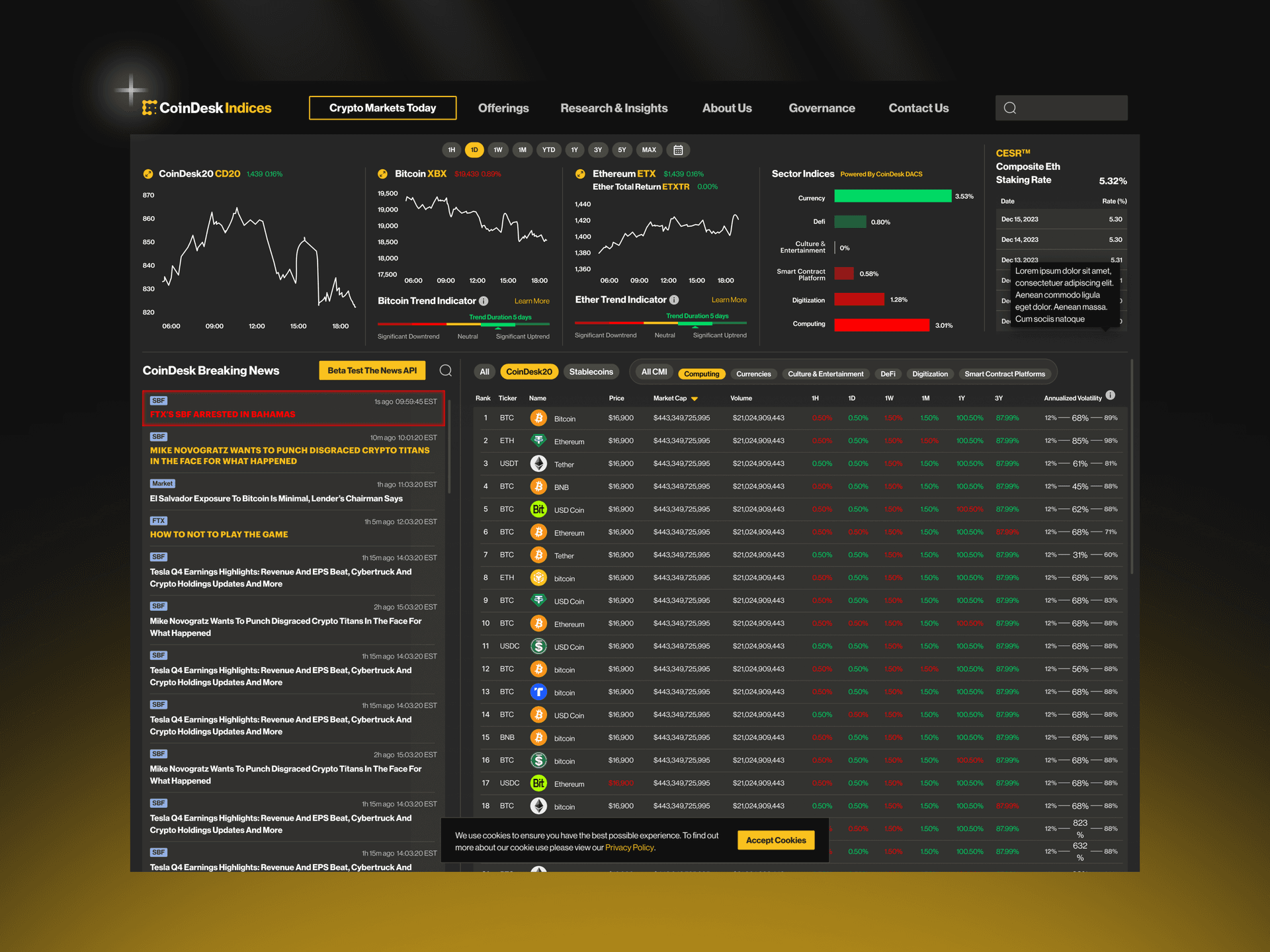Filter table by All tab
Viewport: 1270px width, 952px height.
coord(484,372)
